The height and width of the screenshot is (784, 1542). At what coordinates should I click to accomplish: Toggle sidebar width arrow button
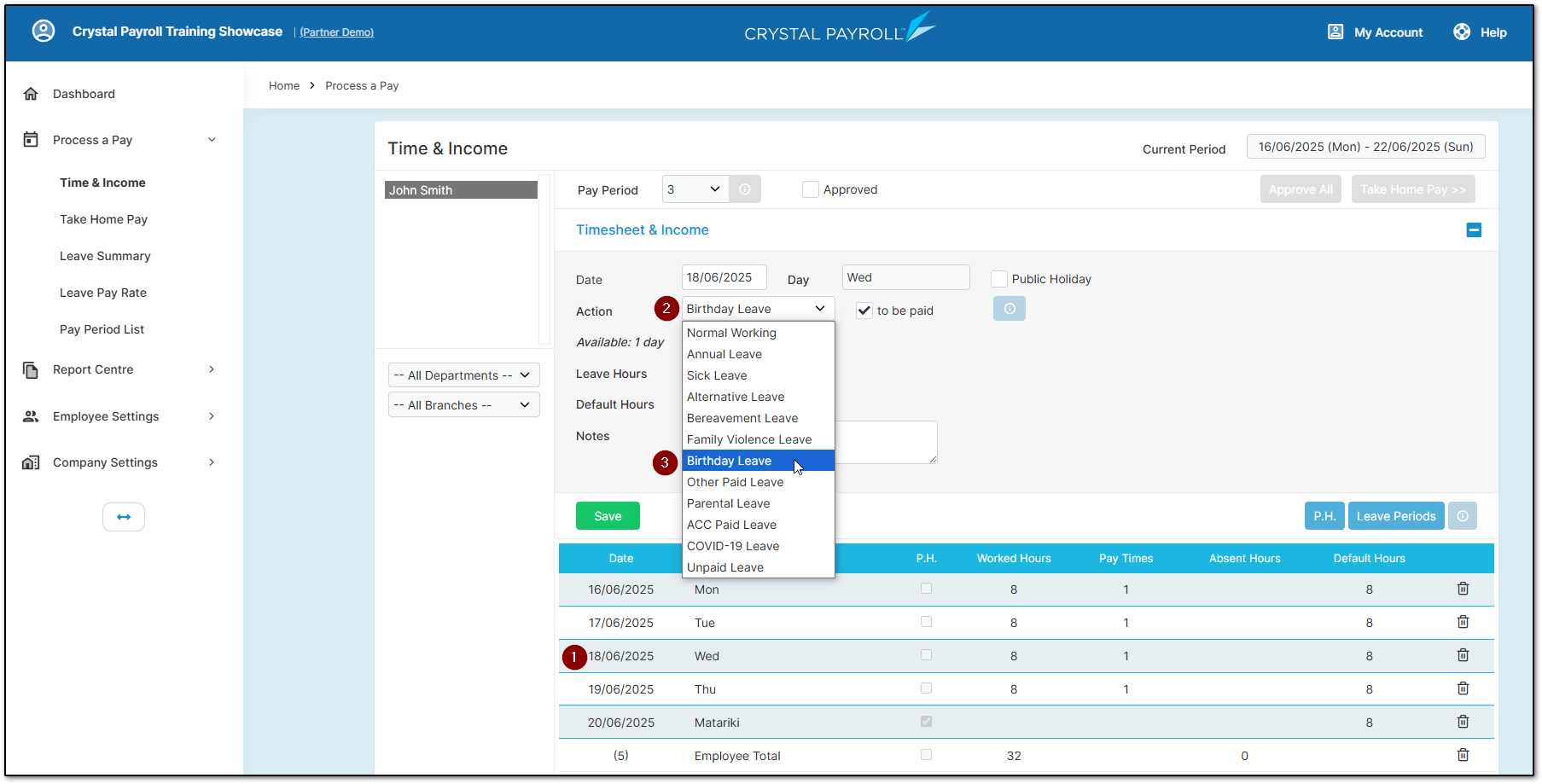pos(124,517)
